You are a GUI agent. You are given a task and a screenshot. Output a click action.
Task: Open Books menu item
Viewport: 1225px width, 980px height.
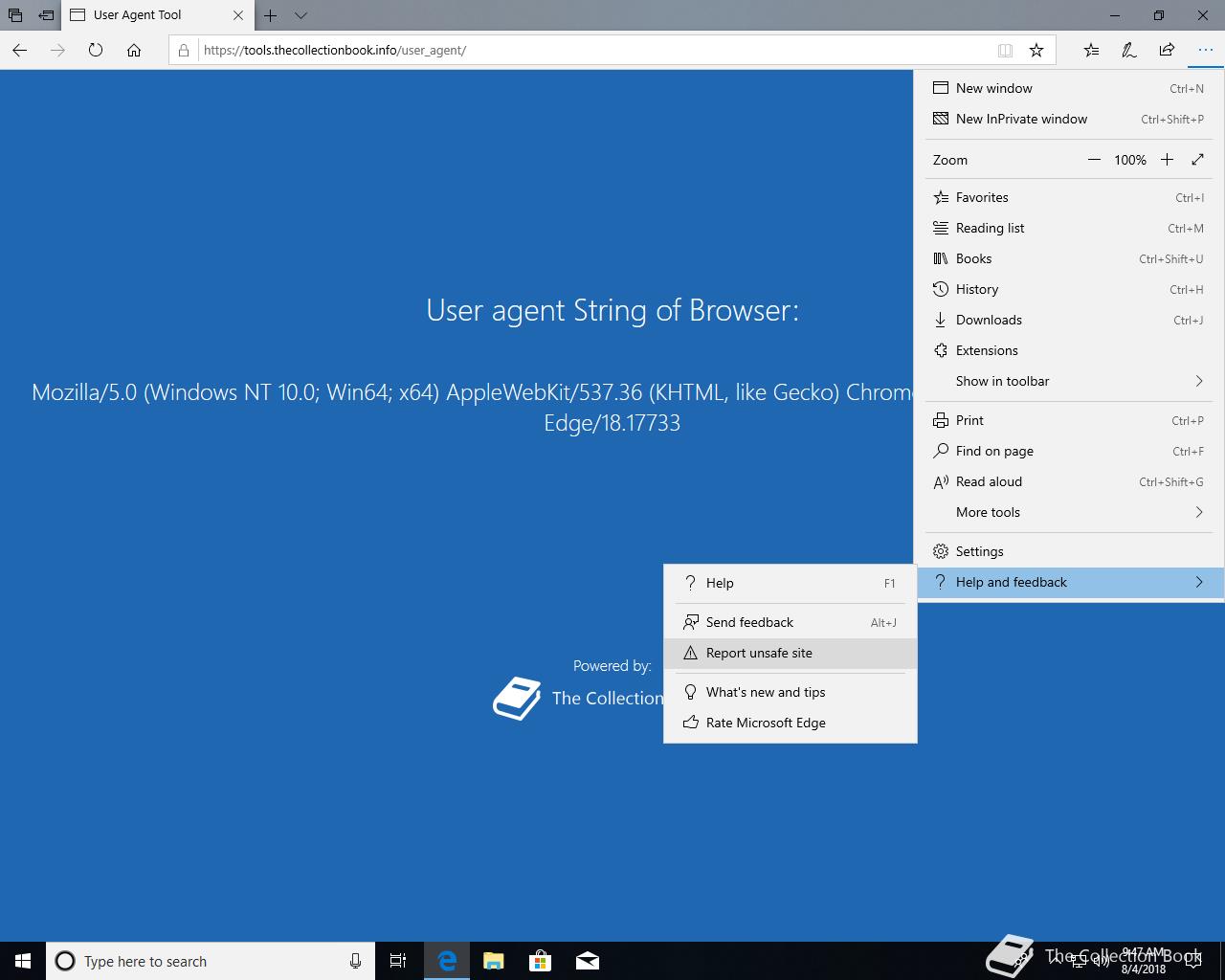1069,258
